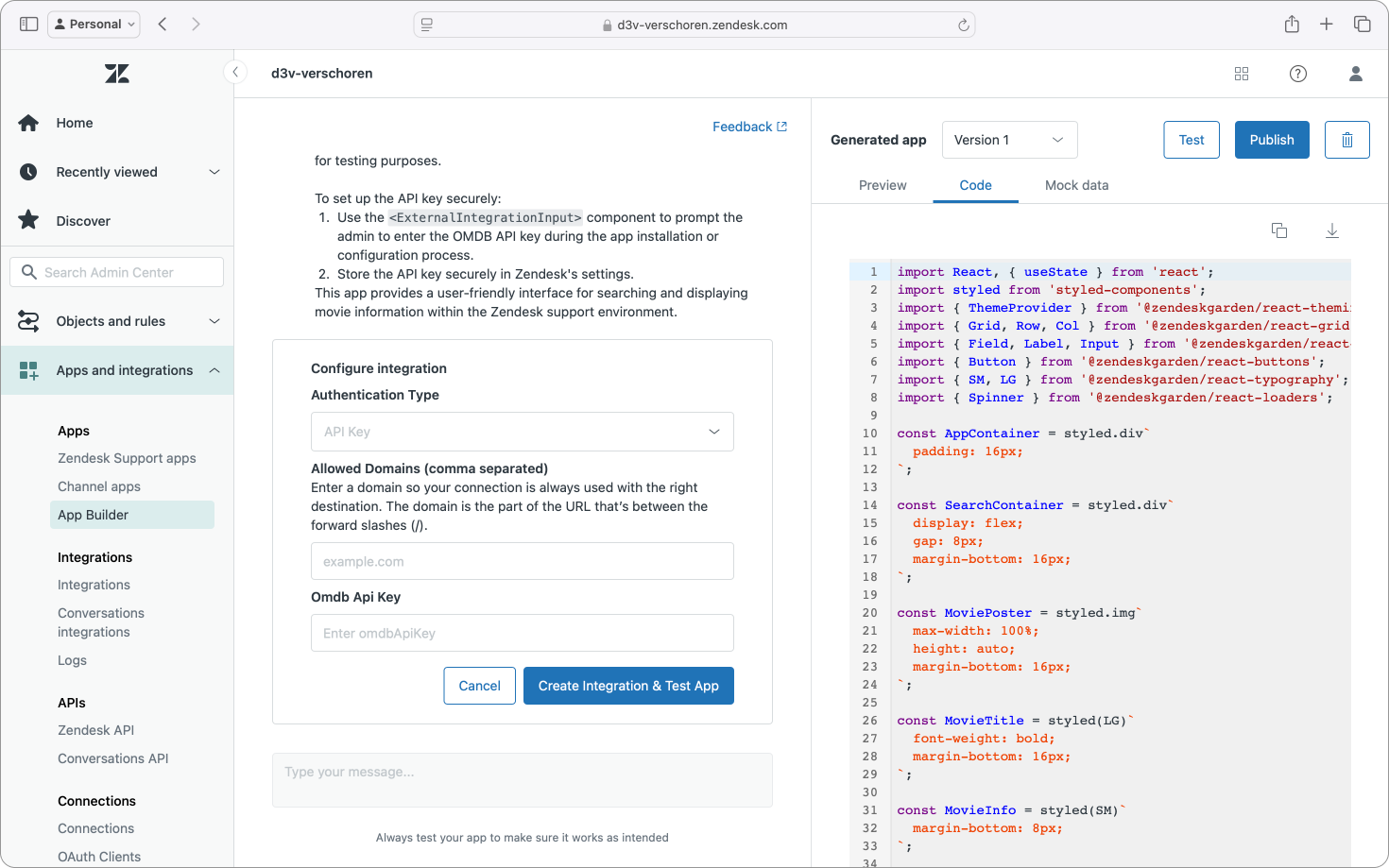The height and width of the screenshot is (868, 1389).
Task: Click the Allowed Domains example.com field
Action: click(x=523, y=561)
